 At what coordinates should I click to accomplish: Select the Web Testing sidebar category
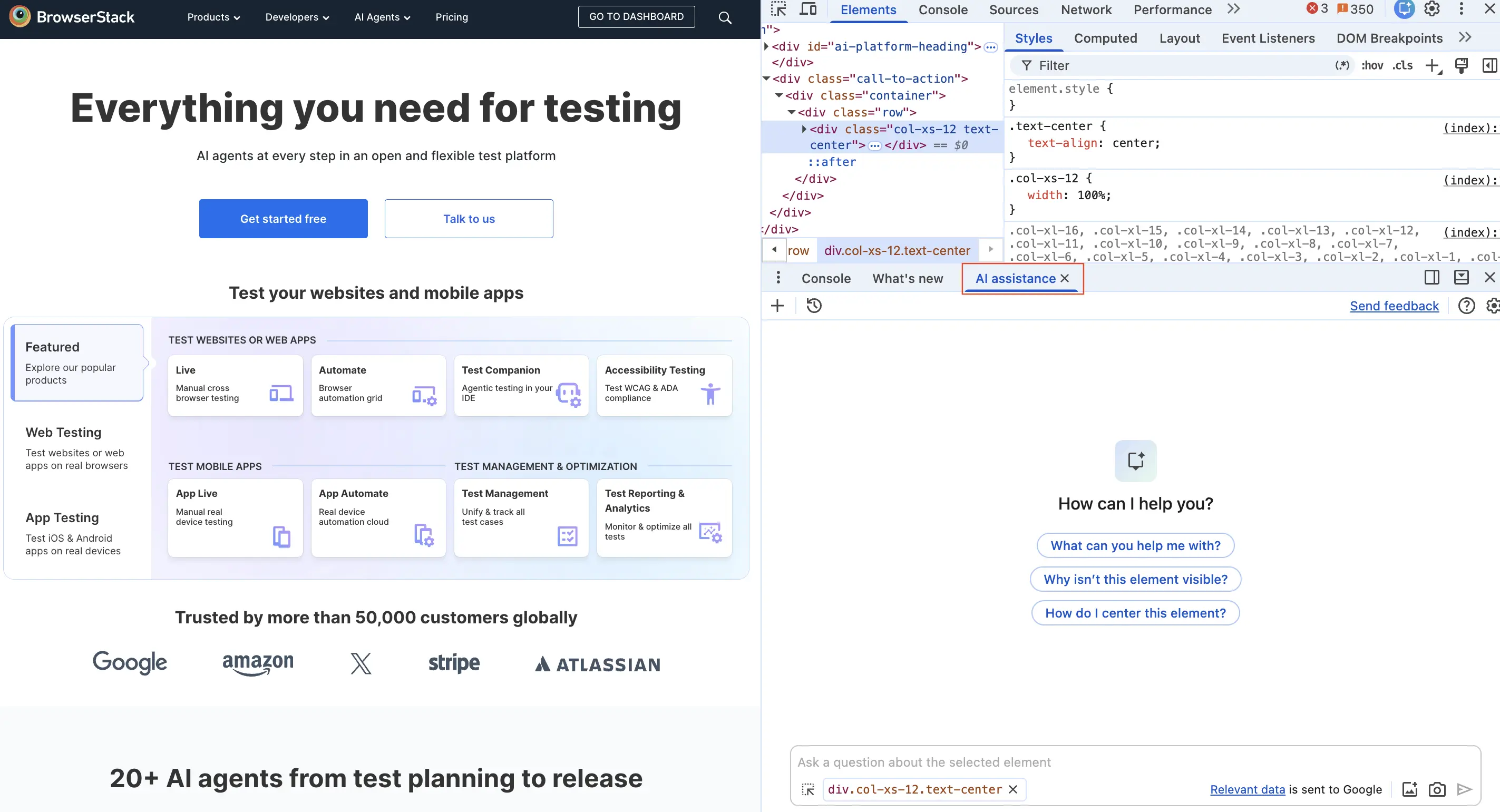point(77,447)
